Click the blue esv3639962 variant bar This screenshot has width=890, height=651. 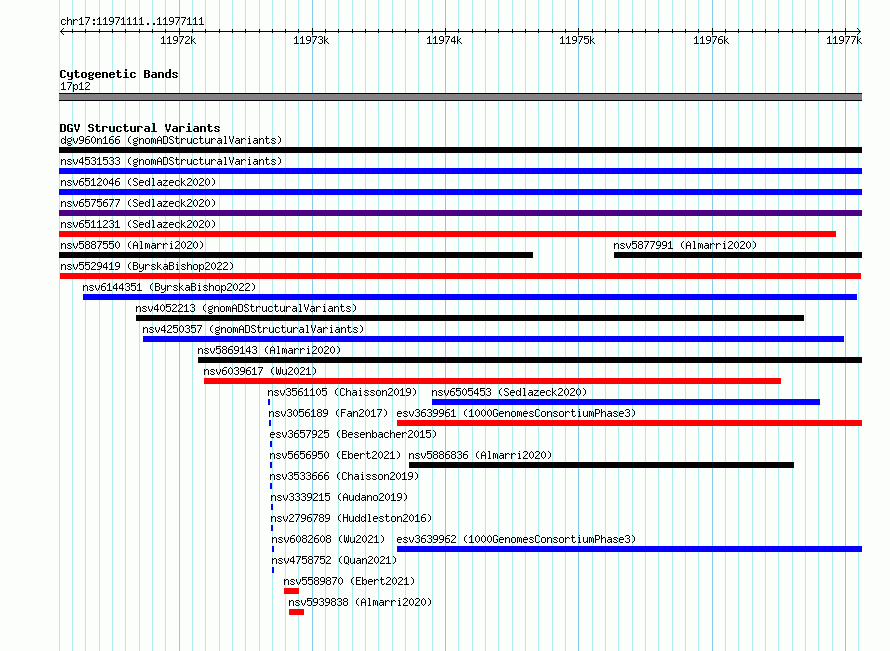coord(629,549)
